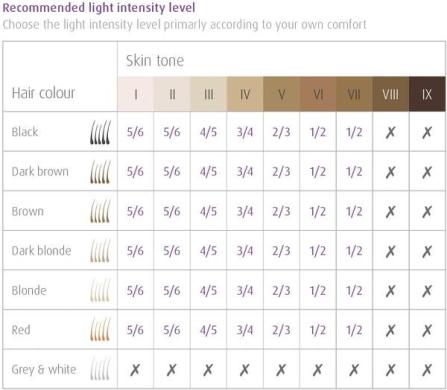Viewport: 447px width, 390px height.
Task: Click the X mark for Black hair, skin tone VIII
Action: pos(390,132)
